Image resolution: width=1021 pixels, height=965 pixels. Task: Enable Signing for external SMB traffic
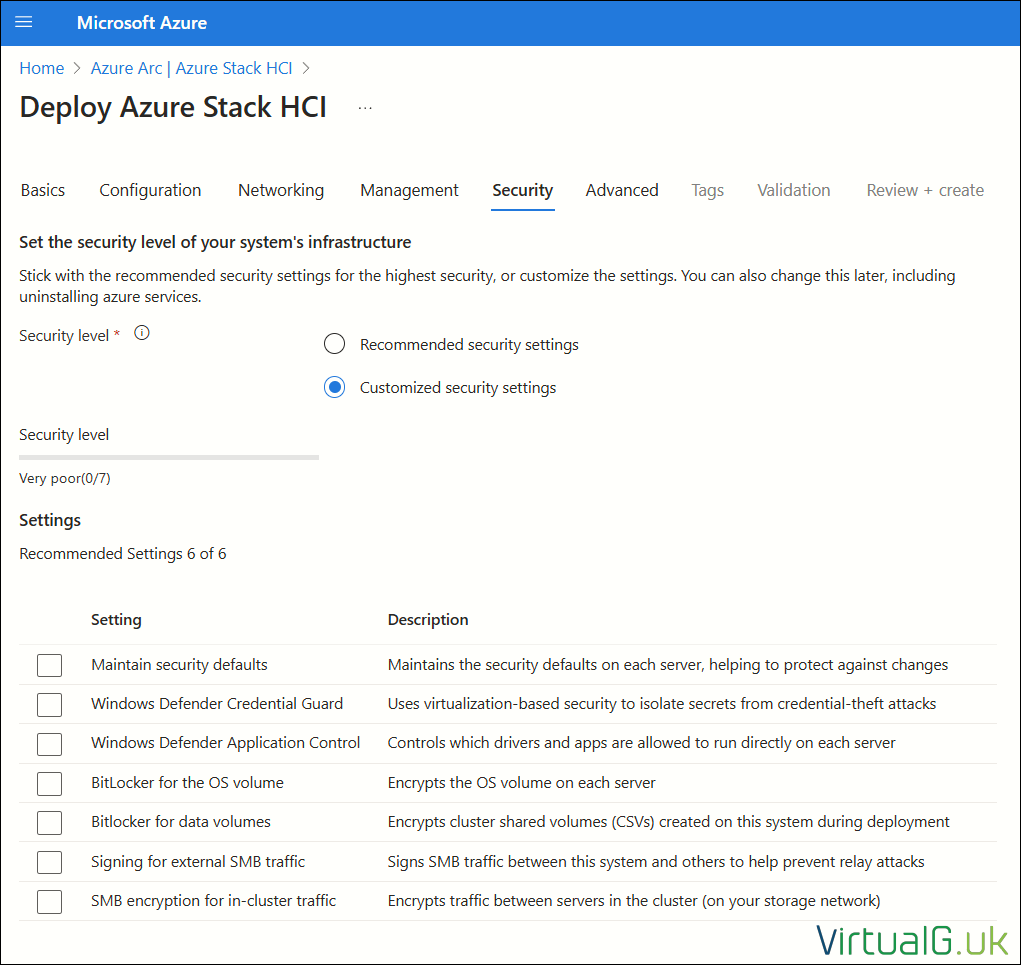point(49,862)
